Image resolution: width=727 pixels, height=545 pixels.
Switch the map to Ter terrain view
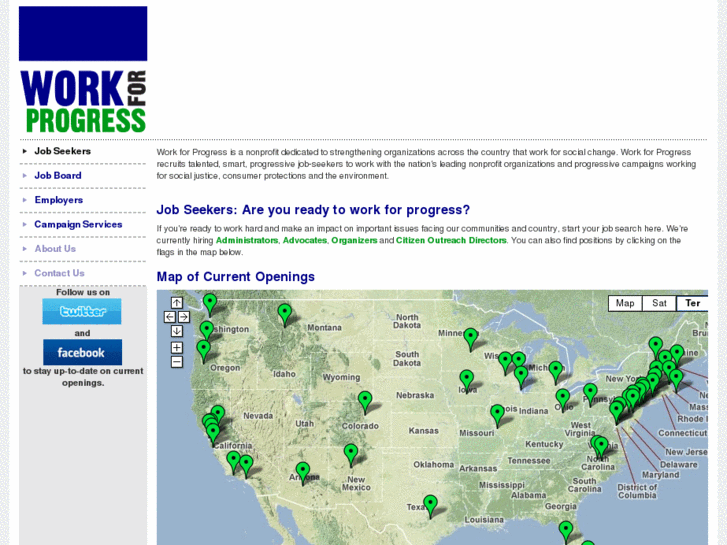click(x=692, y=303)
